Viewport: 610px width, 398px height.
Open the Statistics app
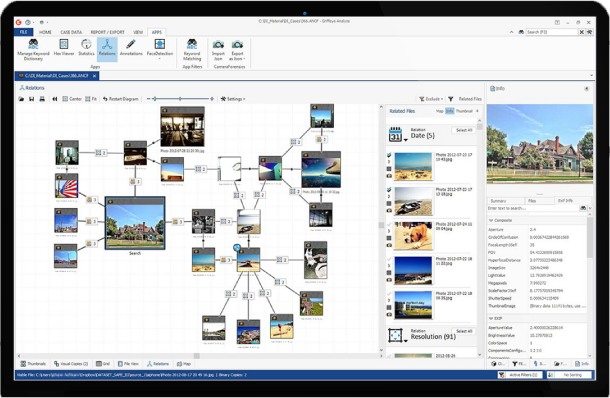86,47
